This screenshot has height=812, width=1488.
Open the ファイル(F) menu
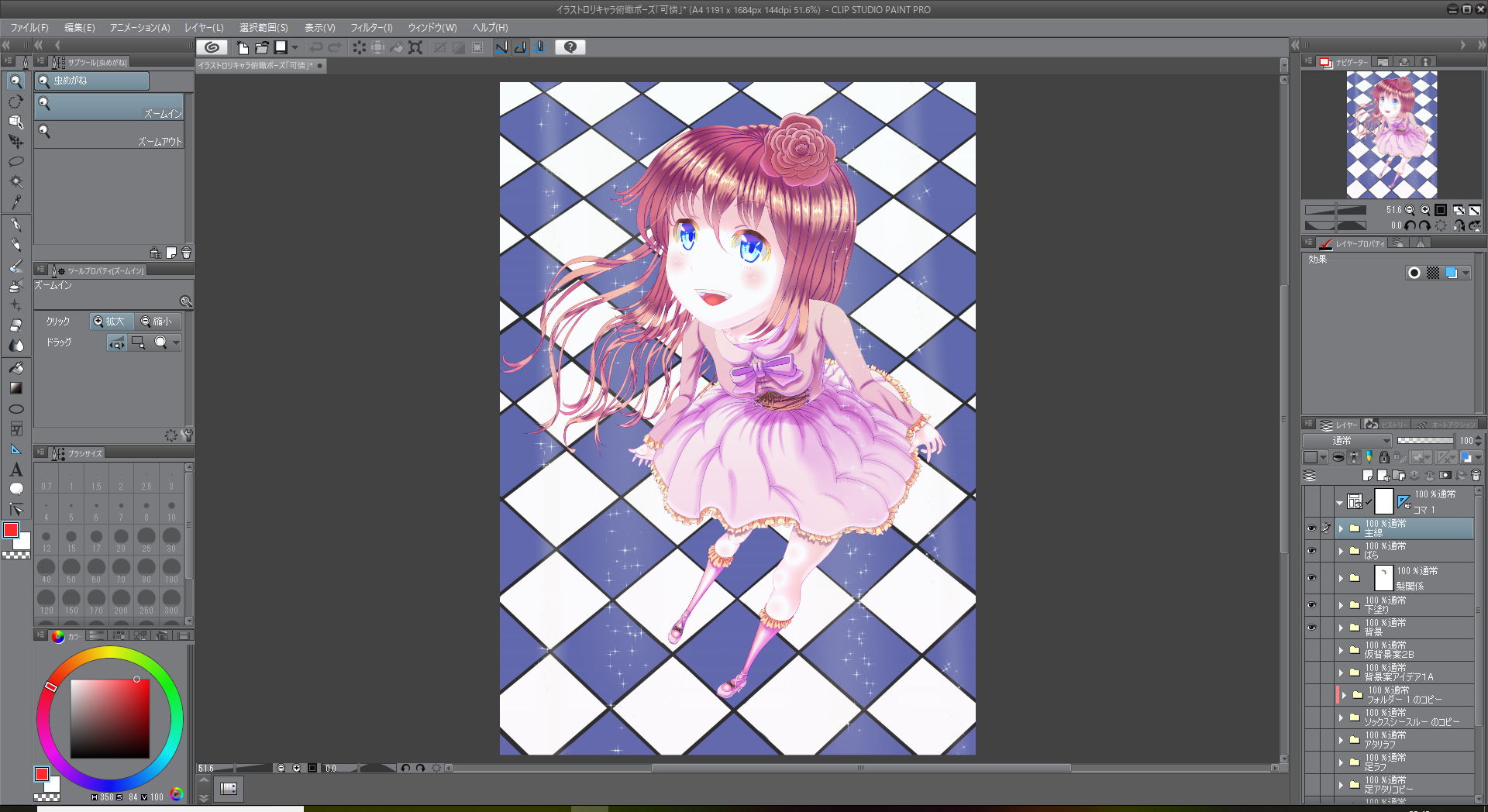[x=29, y=27]
